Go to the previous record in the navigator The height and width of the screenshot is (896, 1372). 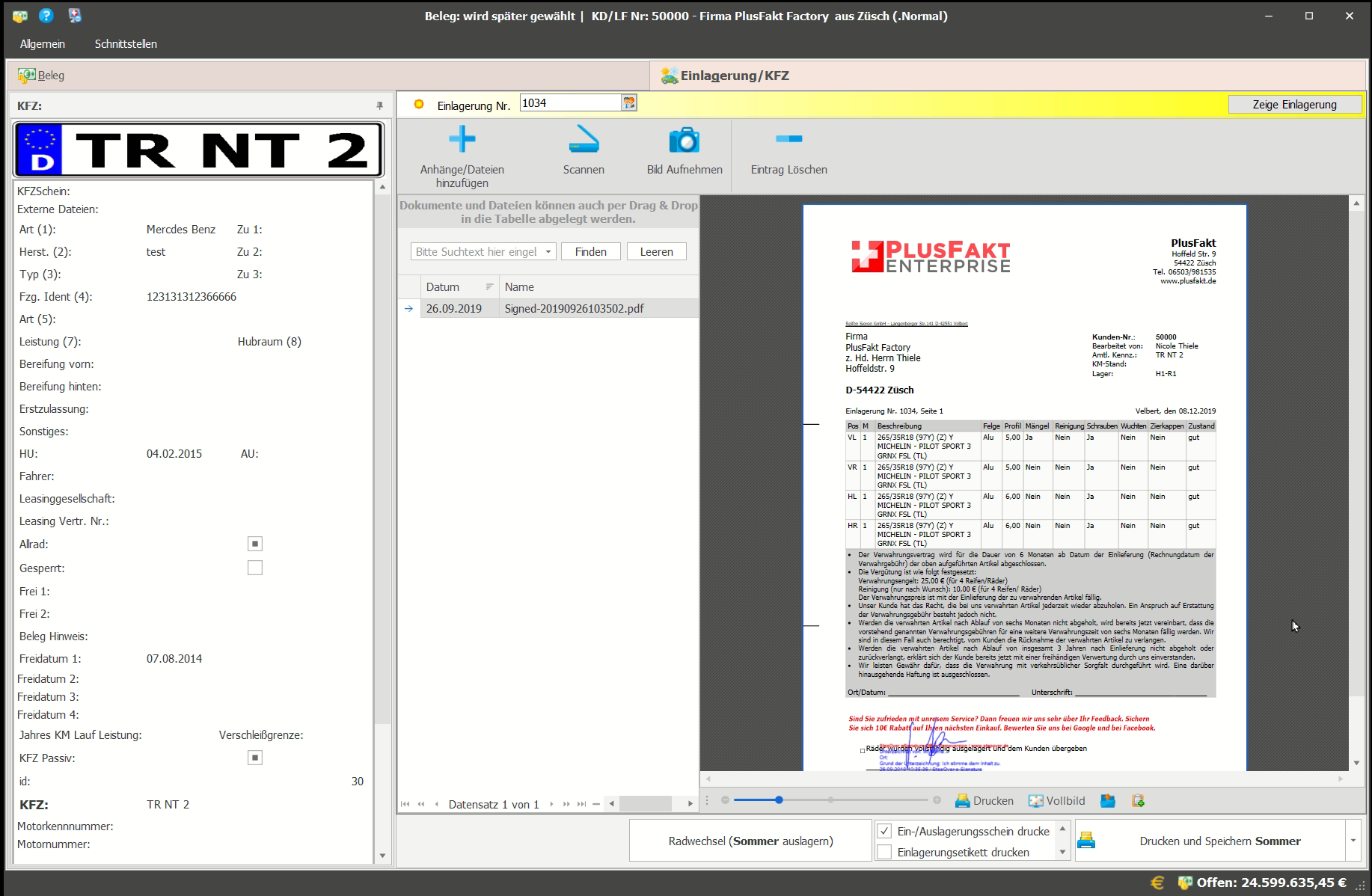(x=437, y=804)
